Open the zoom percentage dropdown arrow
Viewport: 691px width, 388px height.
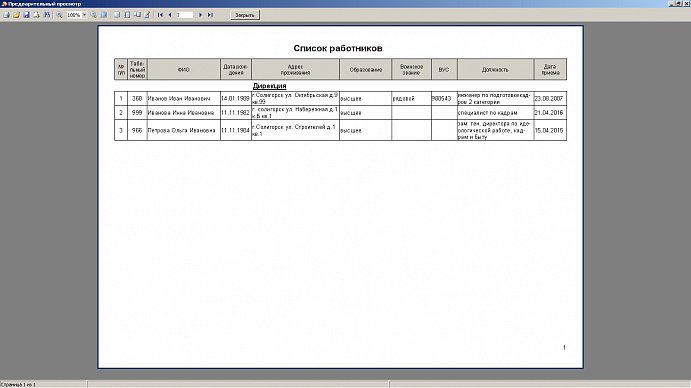tap(85, 15)
